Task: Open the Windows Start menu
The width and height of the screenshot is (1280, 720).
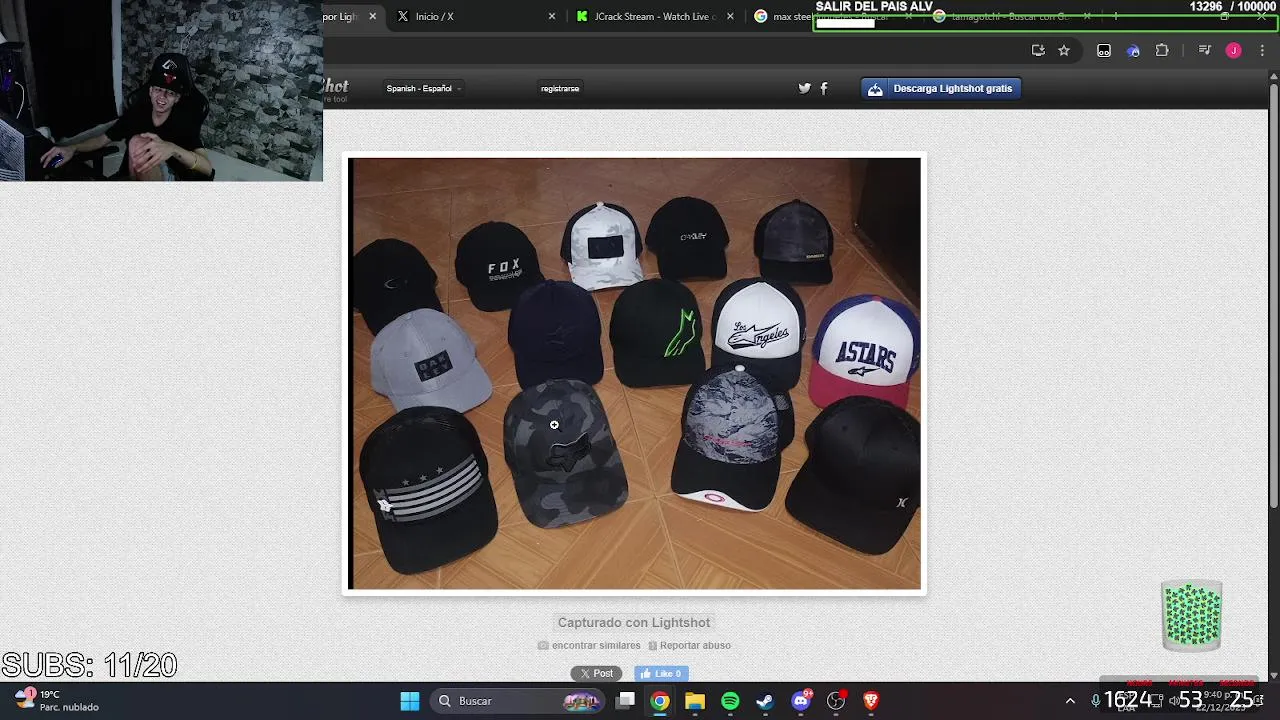Action: (410, 701)
